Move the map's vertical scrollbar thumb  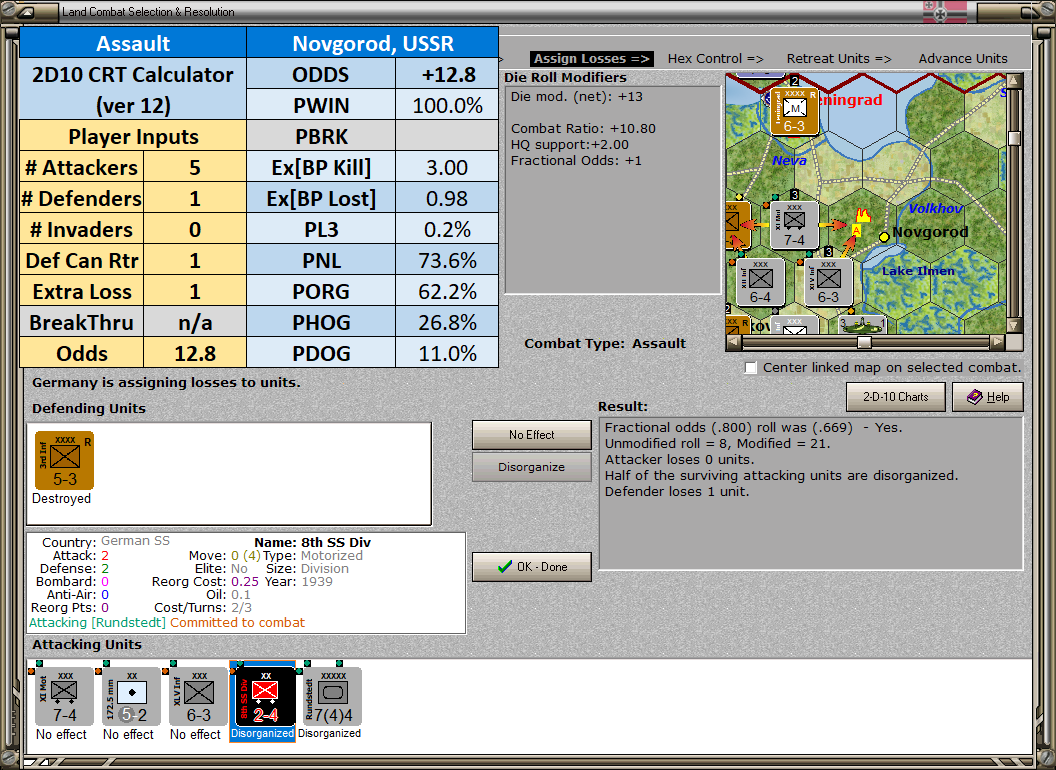click(1014, 138)
